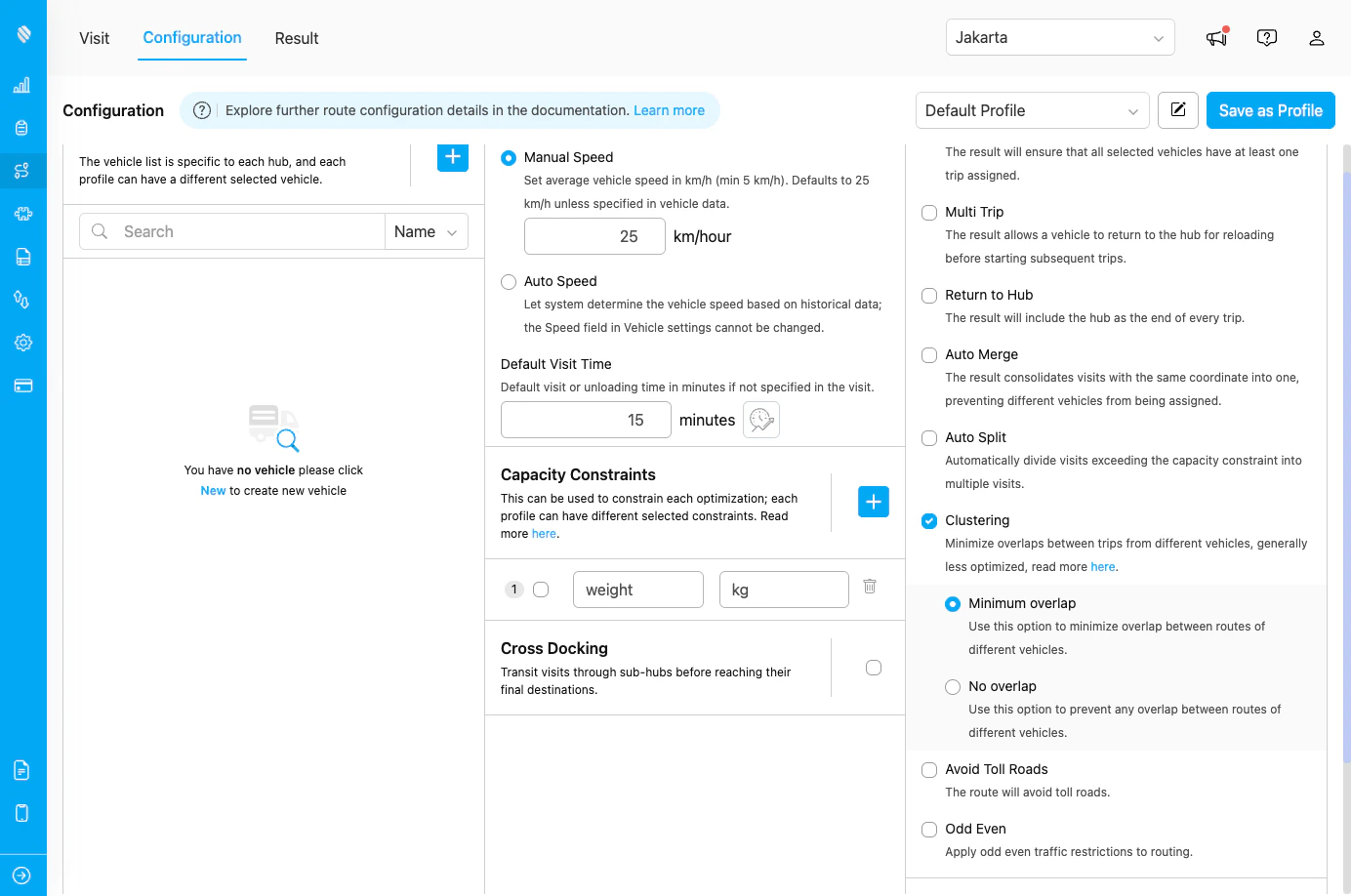Open the user account icon
The width and height of the screenshot is (1351, 896).
tap(1317, 38)
